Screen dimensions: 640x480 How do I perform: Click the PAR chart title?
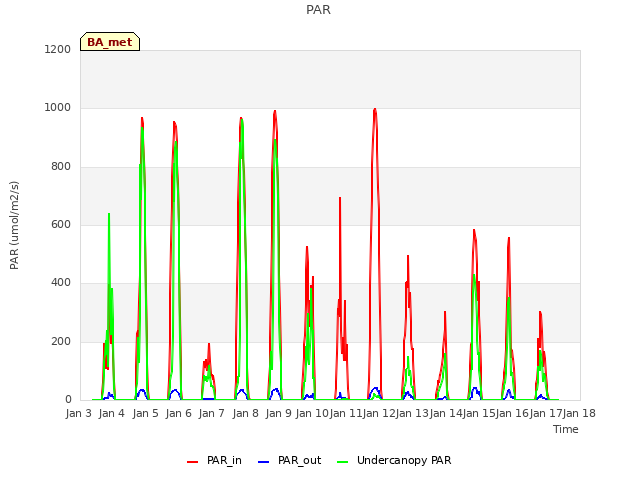pos(318,9)
